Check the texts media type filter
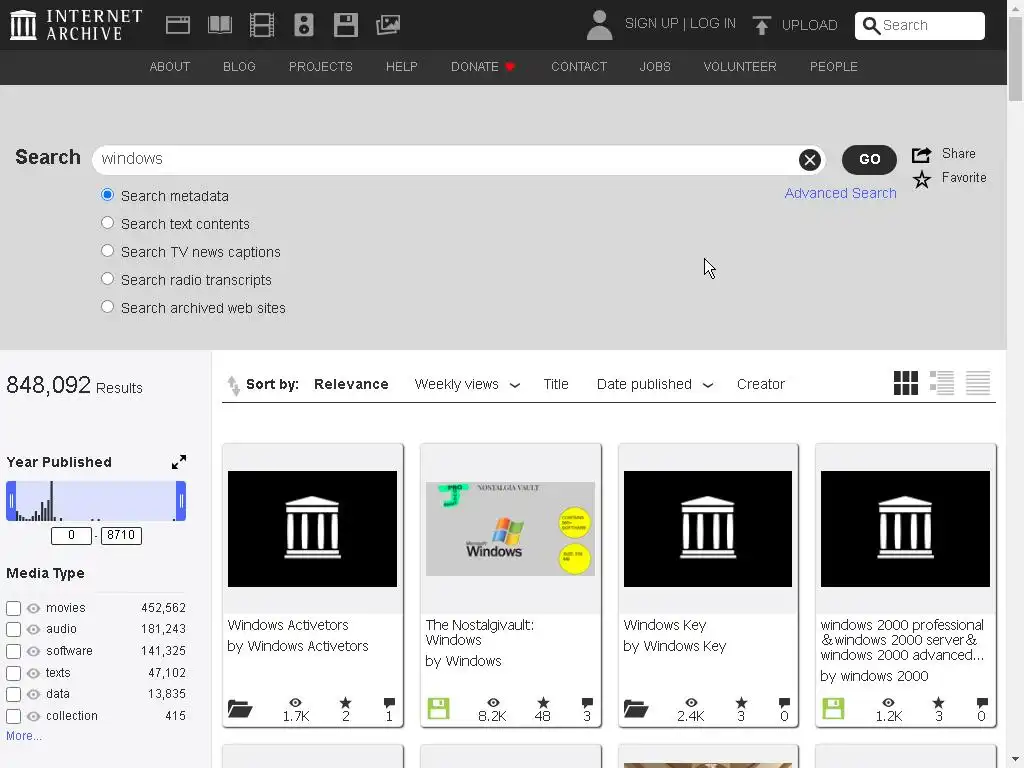 (13, 673)
